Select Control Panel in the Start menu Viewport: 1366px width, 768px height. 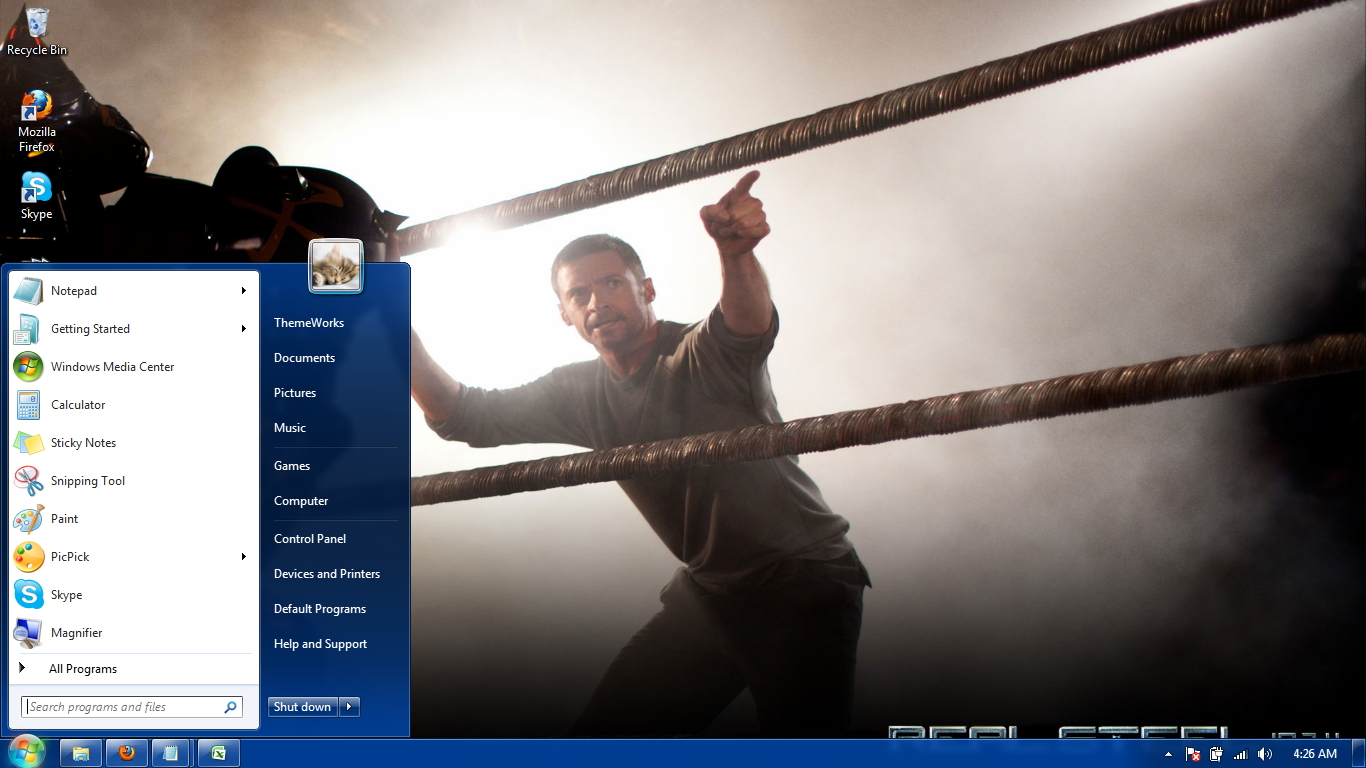(x=310, y=538)
